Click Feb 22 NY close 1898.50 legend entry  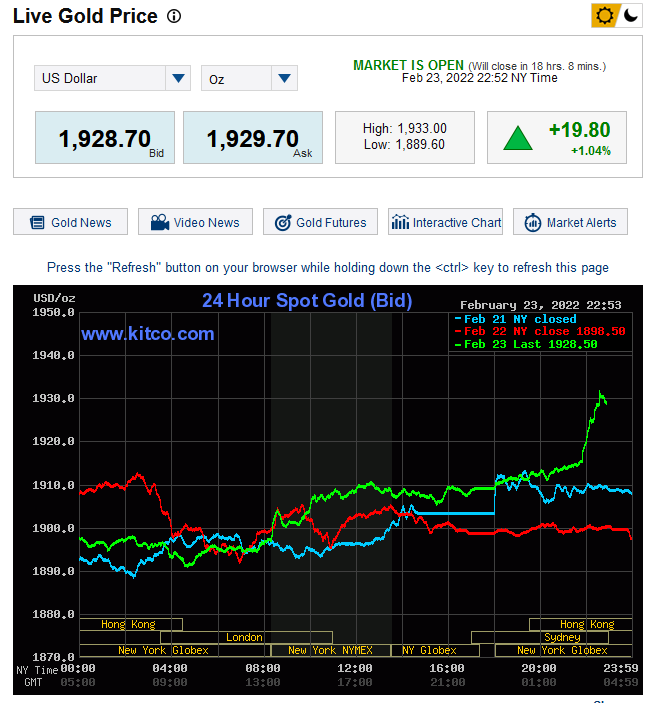tap(540, 331)
